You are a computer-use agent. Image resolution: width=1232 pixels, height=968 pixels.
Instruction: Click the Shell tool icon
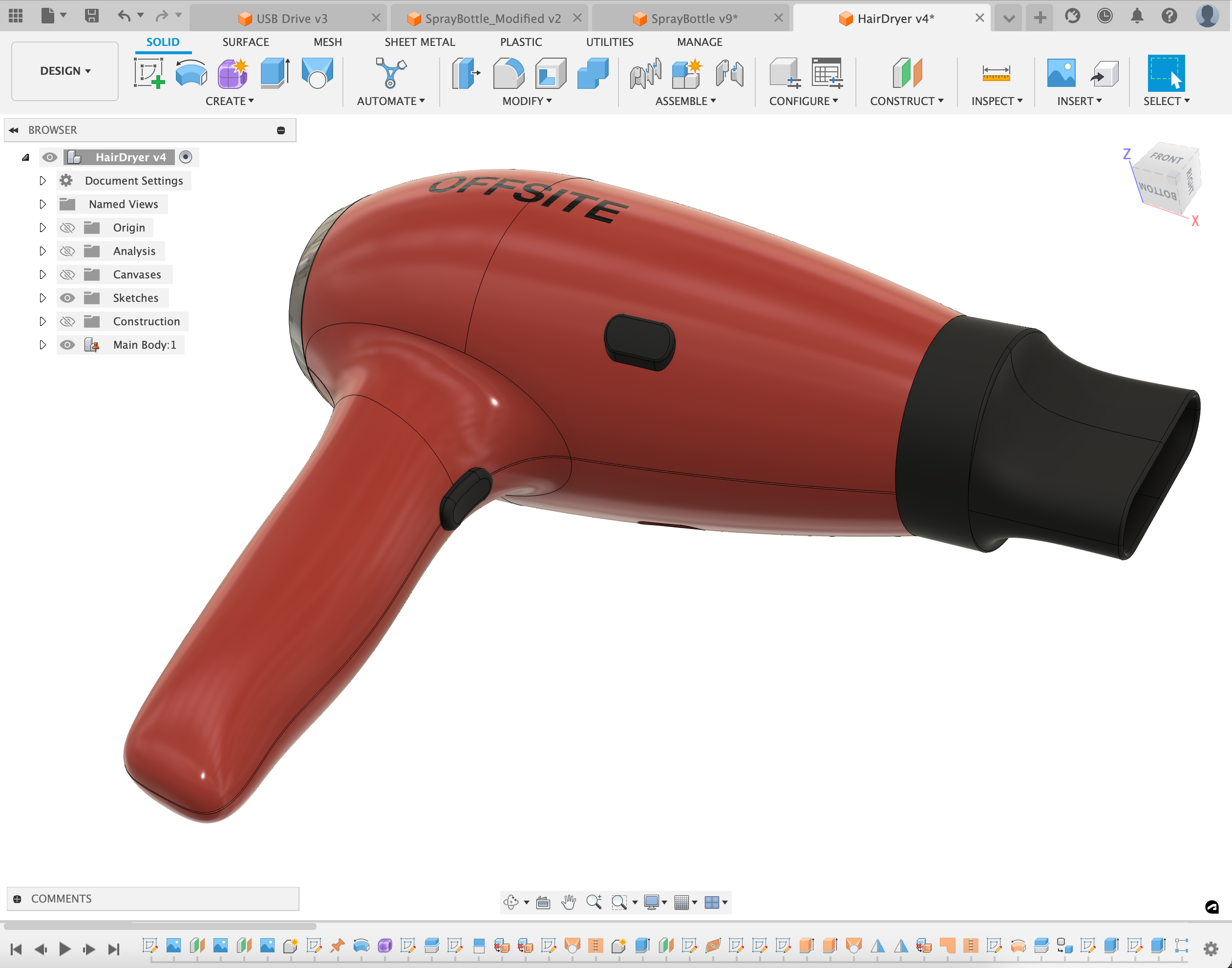(550, 73)
